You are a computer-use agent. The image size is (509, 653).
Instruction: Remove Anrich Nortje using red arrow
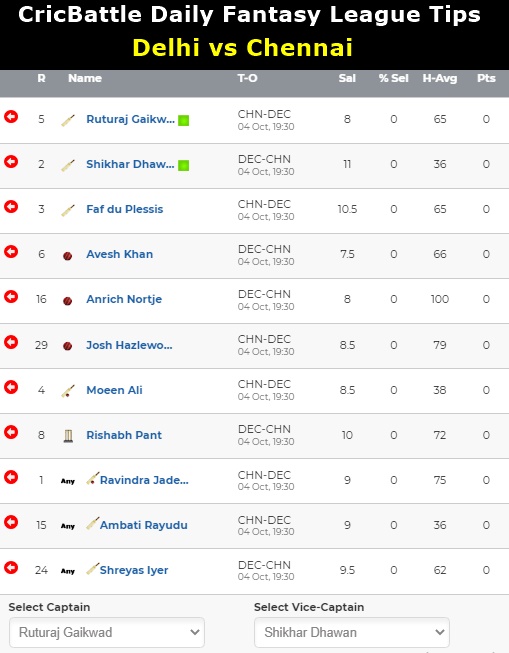(x=11, y=297)
